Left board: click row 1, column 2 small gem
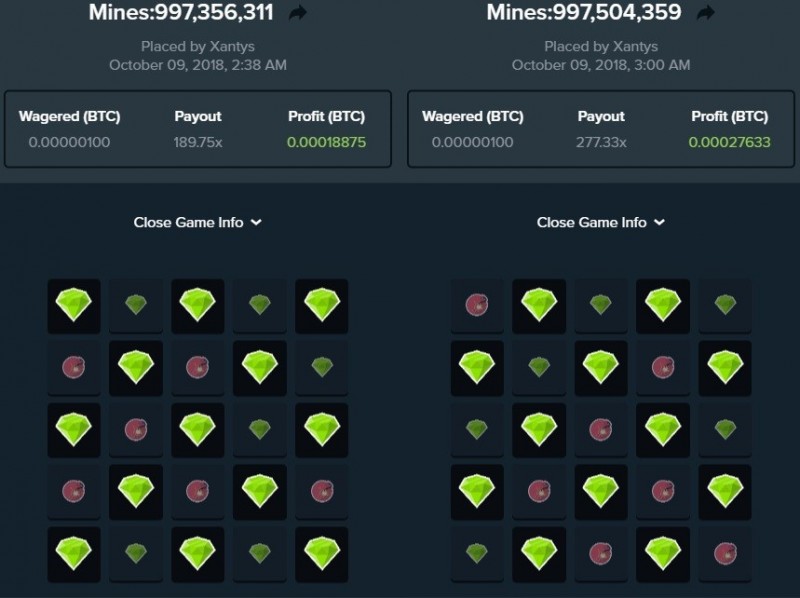 (136, 306)
